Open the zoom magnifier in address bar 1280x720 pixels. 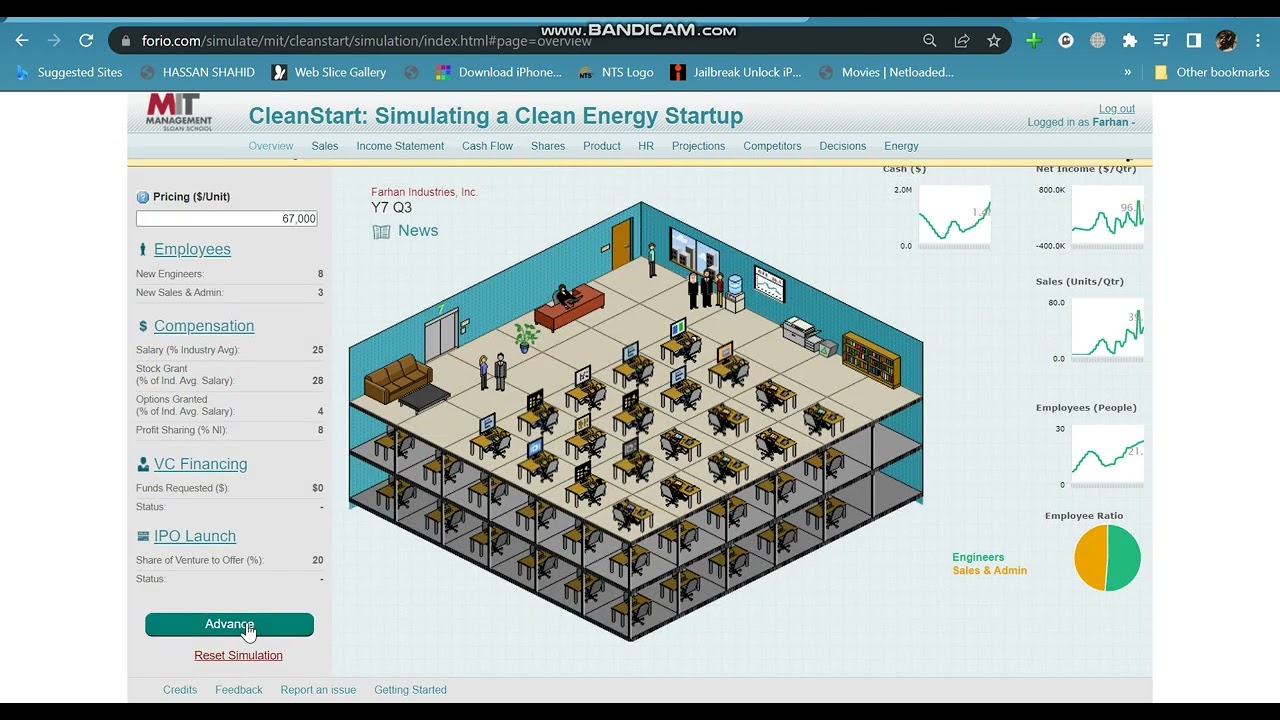(930, 41)
